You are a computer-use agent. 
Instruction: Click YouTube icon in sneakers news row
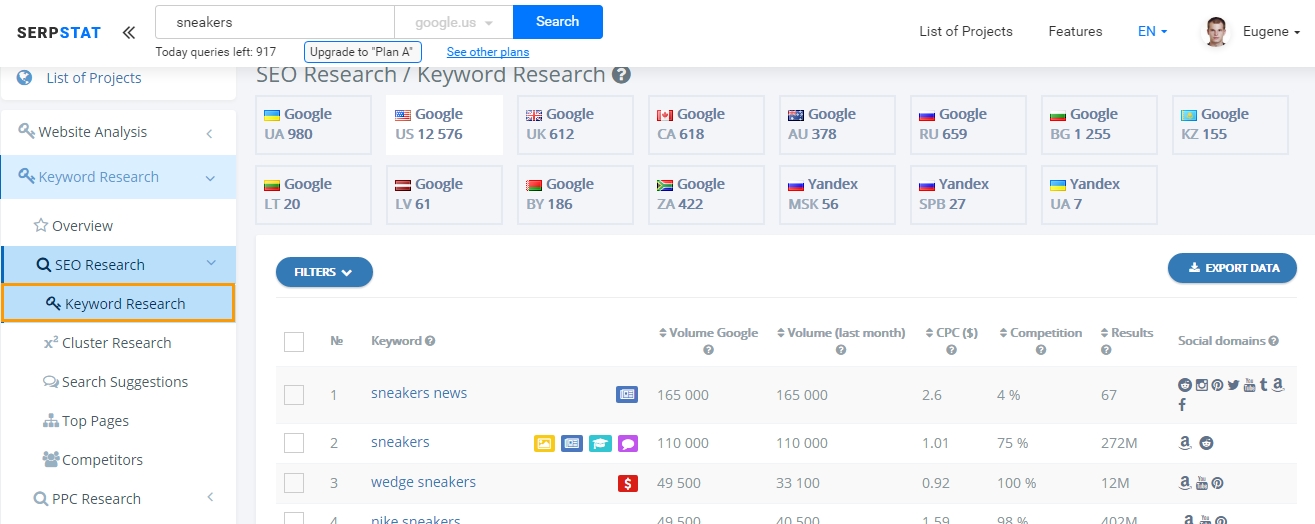[1249, 385]
